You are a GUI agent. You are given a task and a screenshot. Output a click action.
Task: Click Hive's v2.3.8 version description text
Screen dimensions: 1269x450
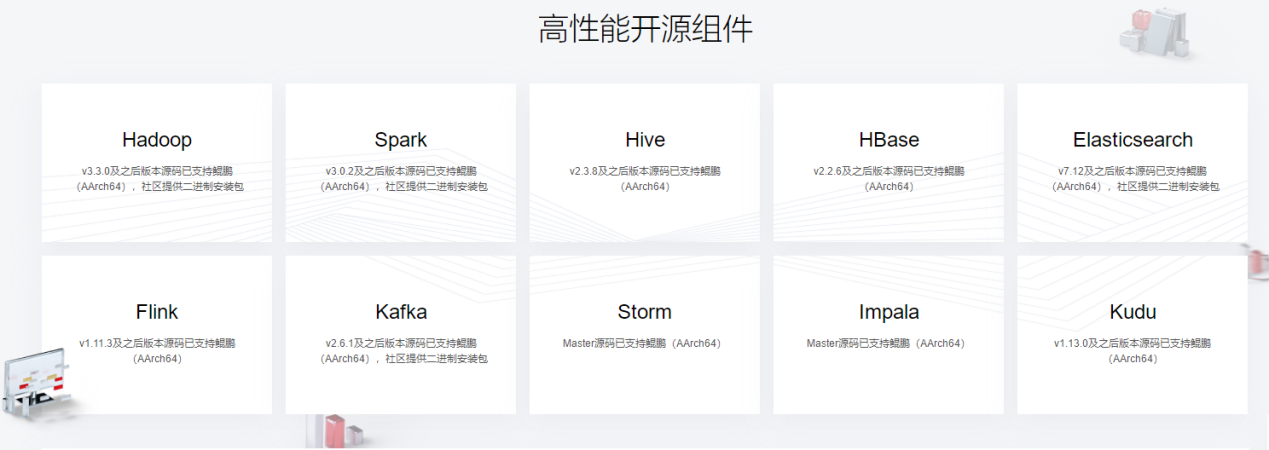point(645,179)
